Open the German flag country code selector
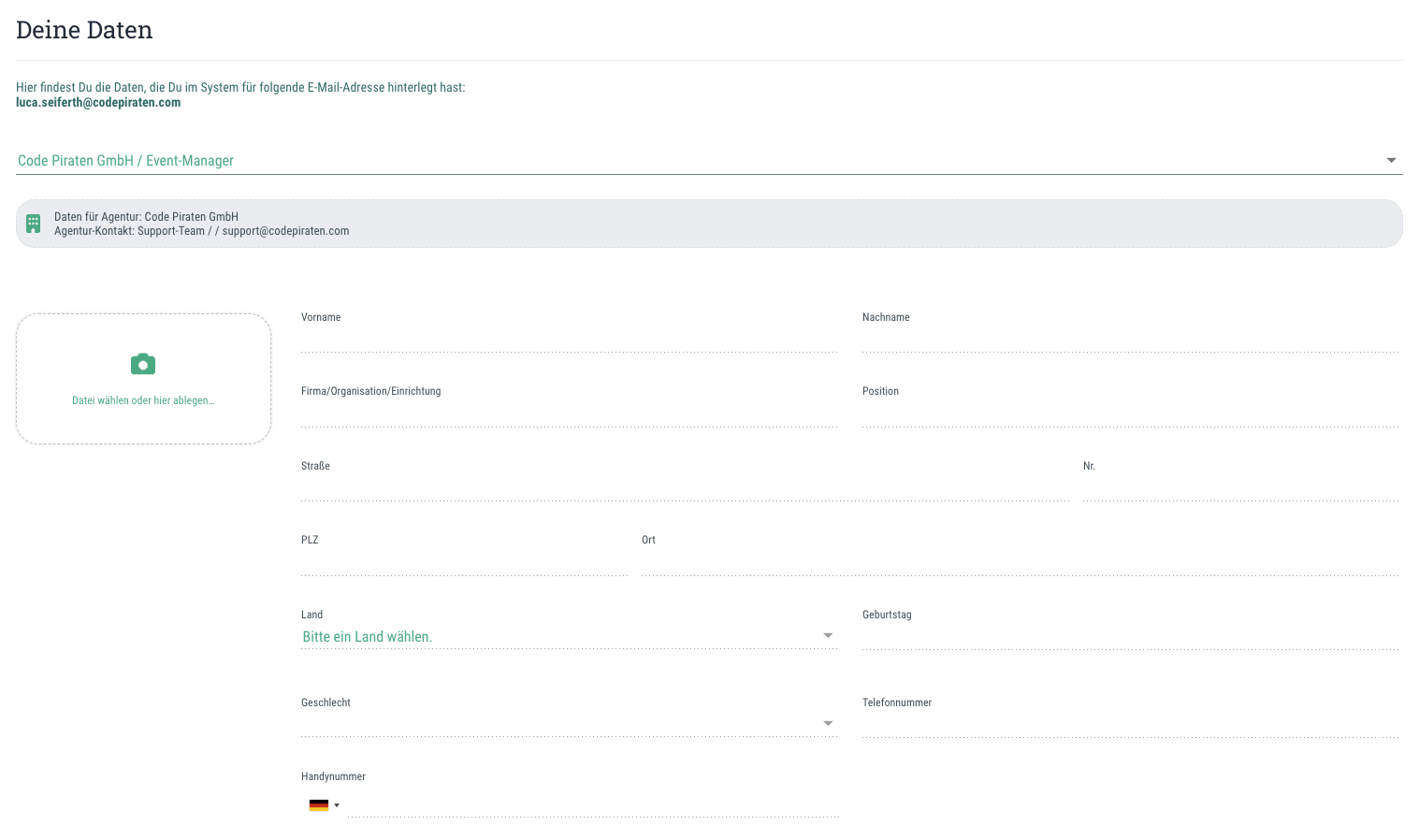 tap(324, 805)
